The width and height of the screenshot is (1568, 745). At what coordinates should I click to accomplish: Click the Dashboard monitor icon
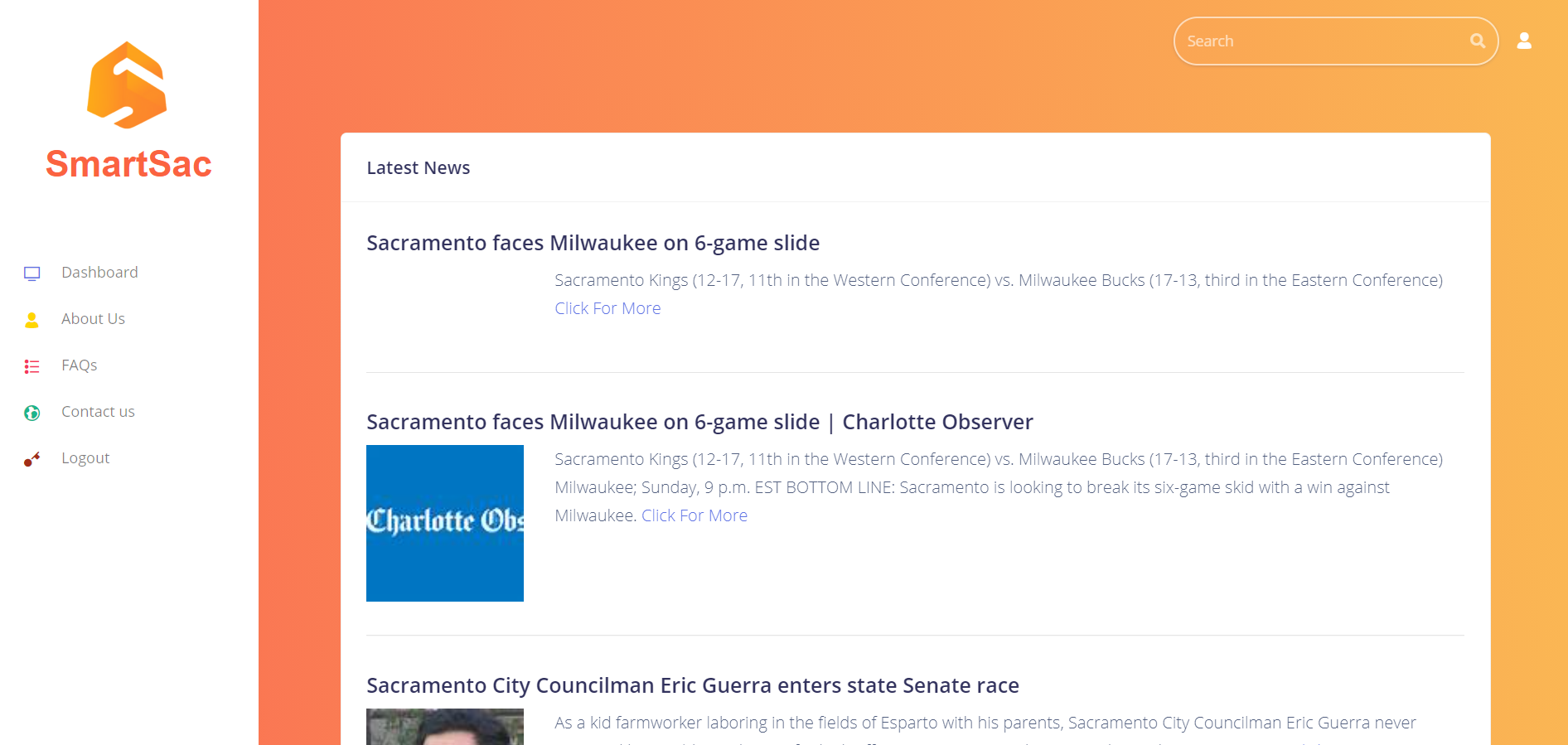pyautogui.click(x=32, y=273)
